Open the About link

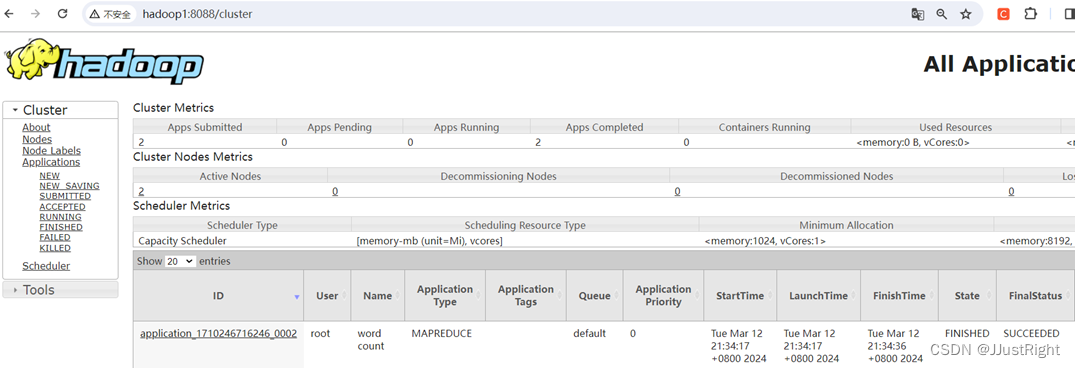point(36,127)
